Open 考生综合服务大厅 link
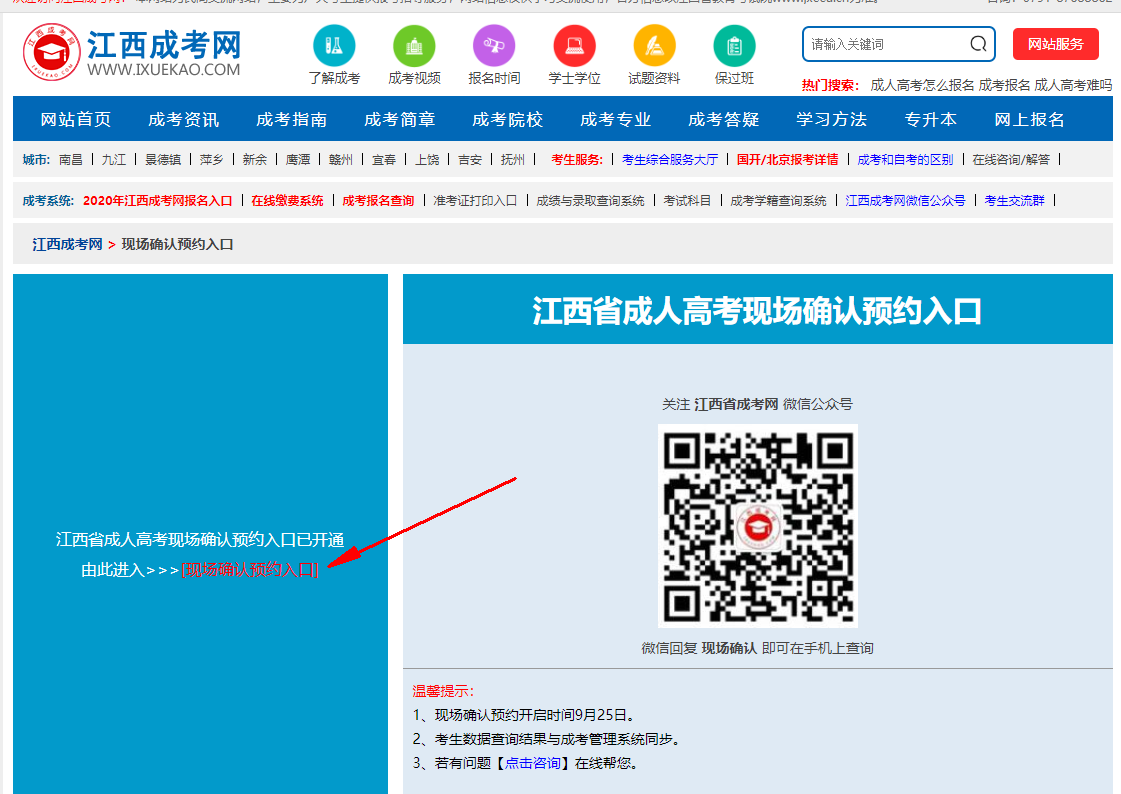The width and height of the screenshot is (1121, 794). tap(670, 159)
